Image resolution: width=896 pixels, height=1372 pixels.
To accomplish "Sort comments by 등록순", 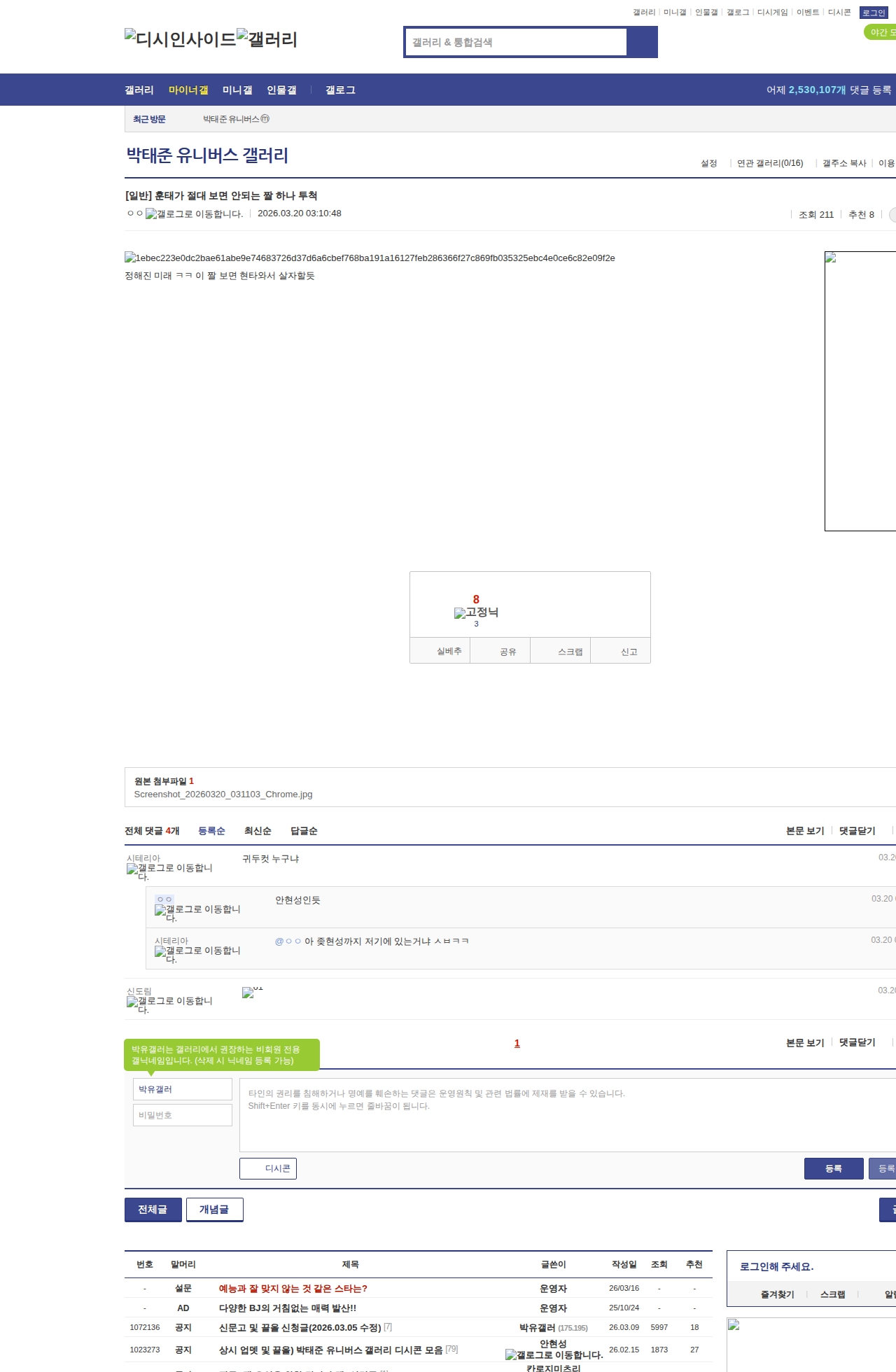I will 211,831.
